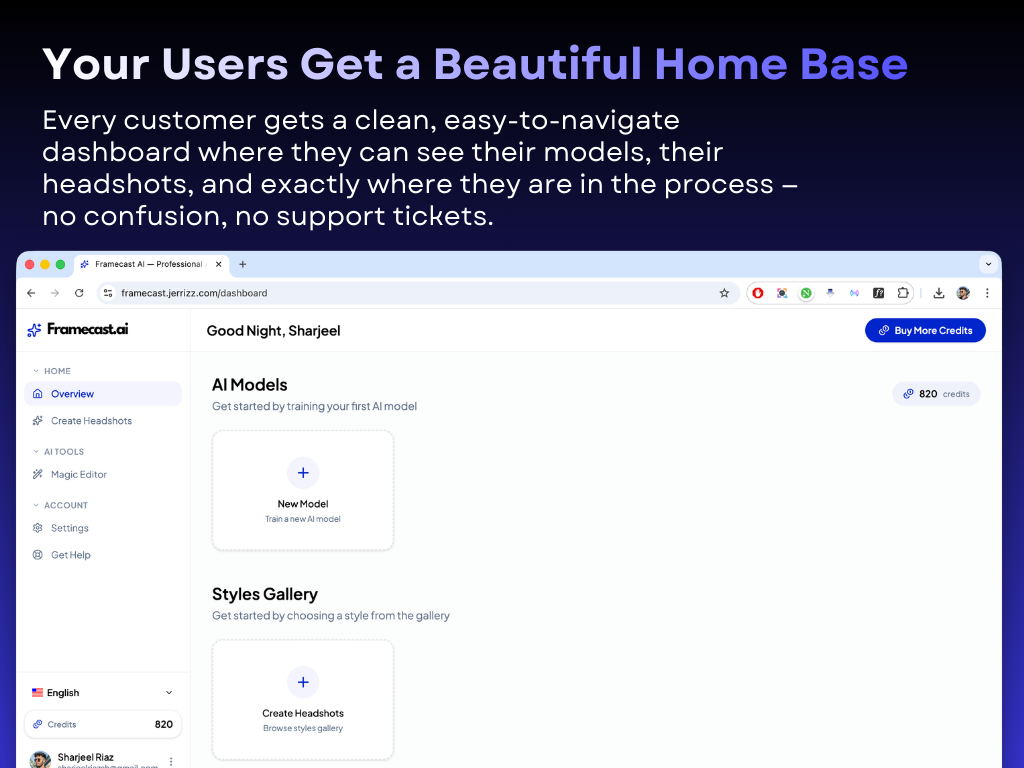Open the English language dropdown

(x=103, y=692)
